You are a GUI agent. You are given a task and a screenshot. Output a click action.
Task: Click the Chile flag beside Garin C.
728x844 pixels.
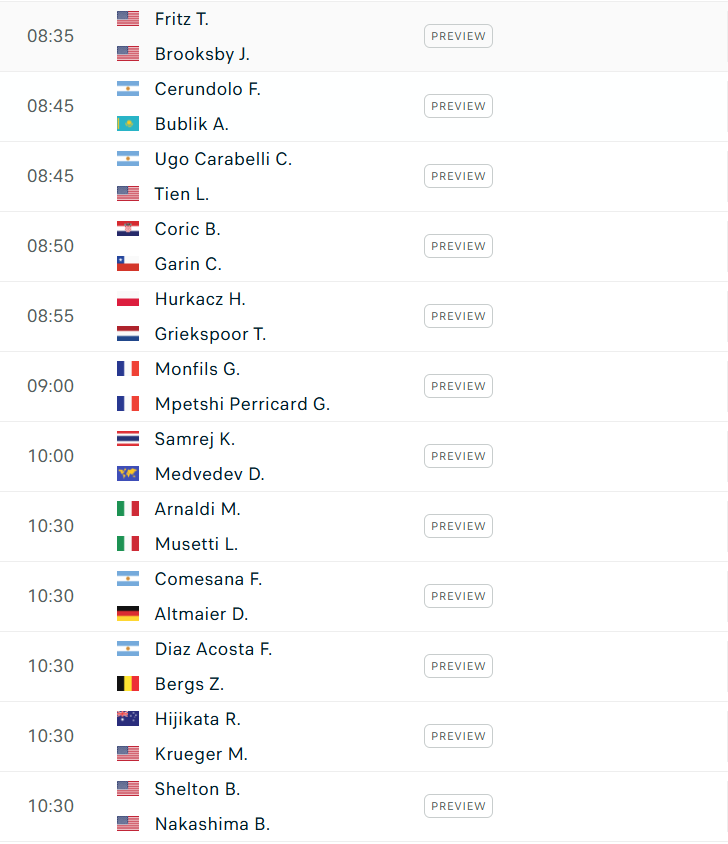128,264
